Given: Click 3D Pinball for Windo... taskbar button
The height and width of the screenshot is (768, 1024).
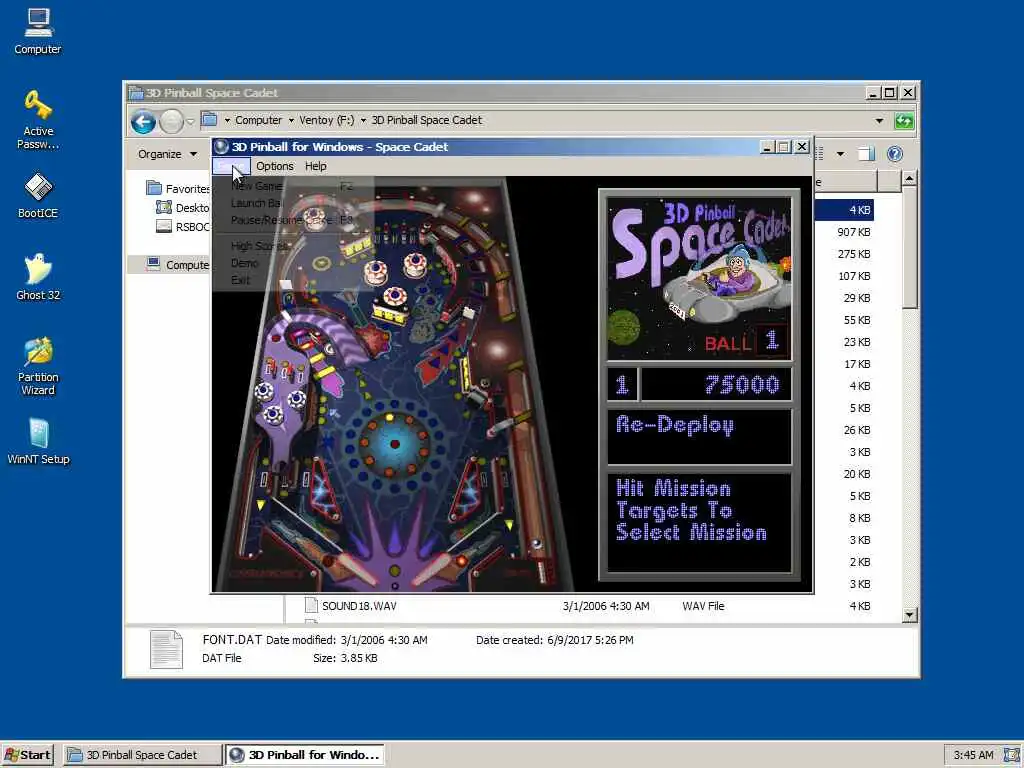Looking at the screenshot, I should tap(305, 755).
